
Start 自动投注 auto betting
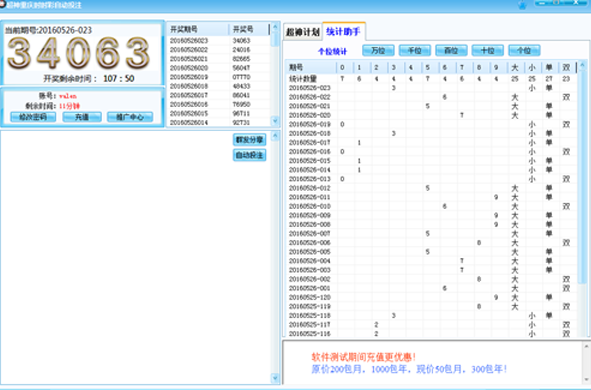(250, 155)
